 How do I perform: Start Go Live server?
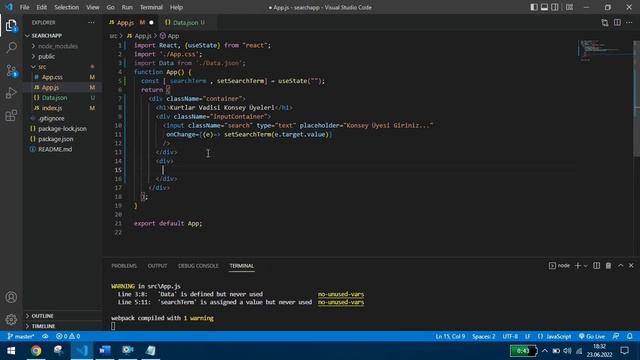coord(592,336)
